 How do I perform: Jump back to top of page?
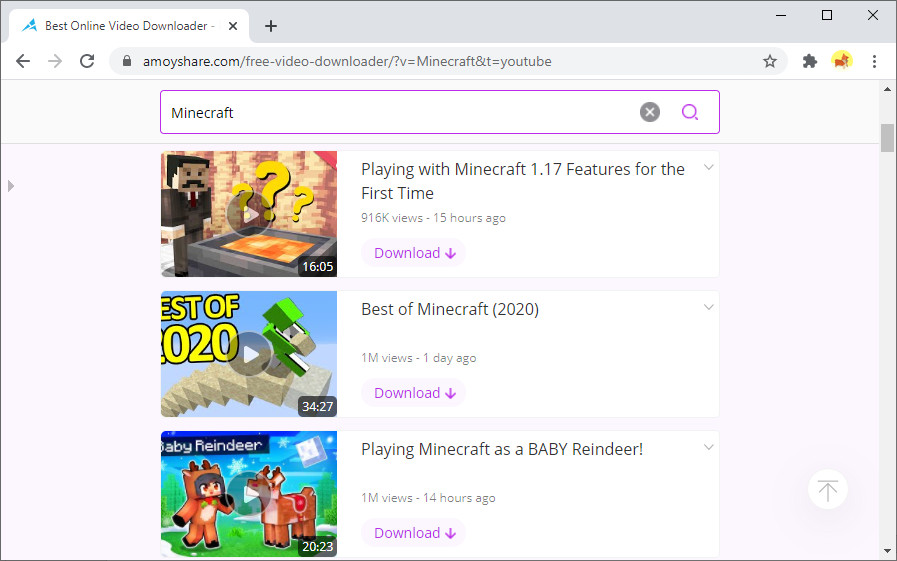tap(827, 490)
